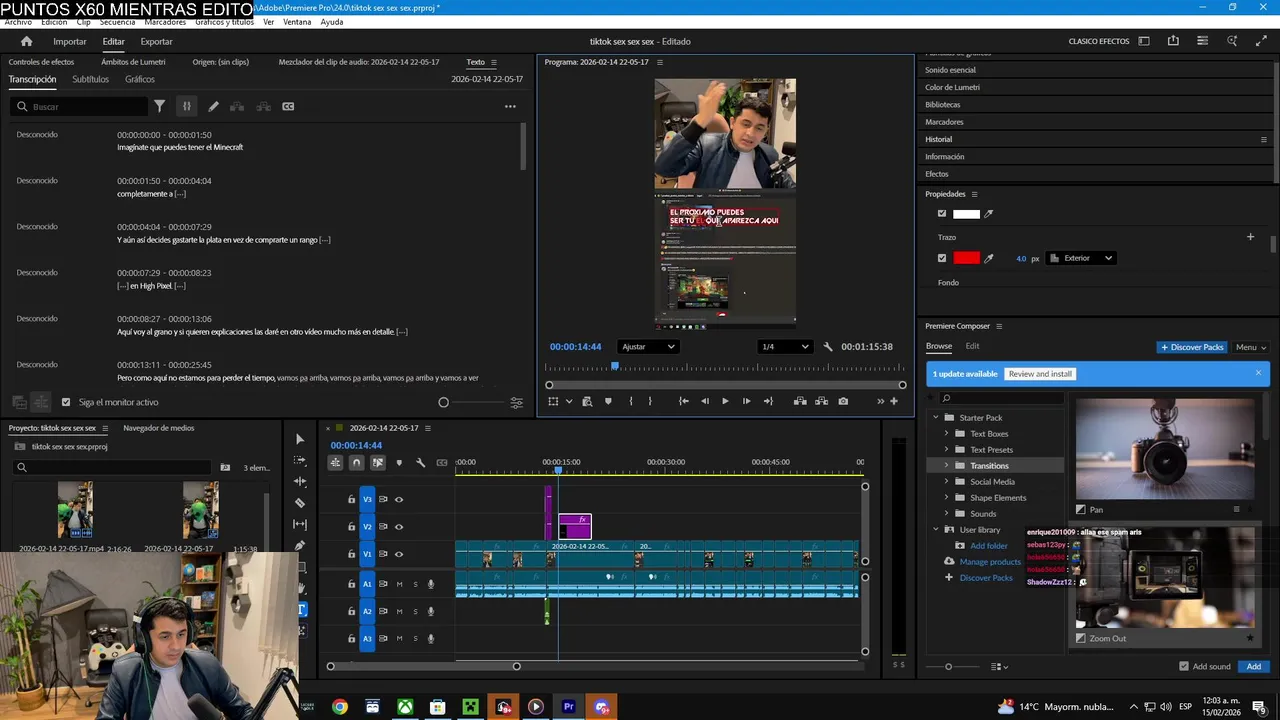Screen dimensions: 1280x720
Task: Select the Razor tool
Action: (x=300, y=503)
